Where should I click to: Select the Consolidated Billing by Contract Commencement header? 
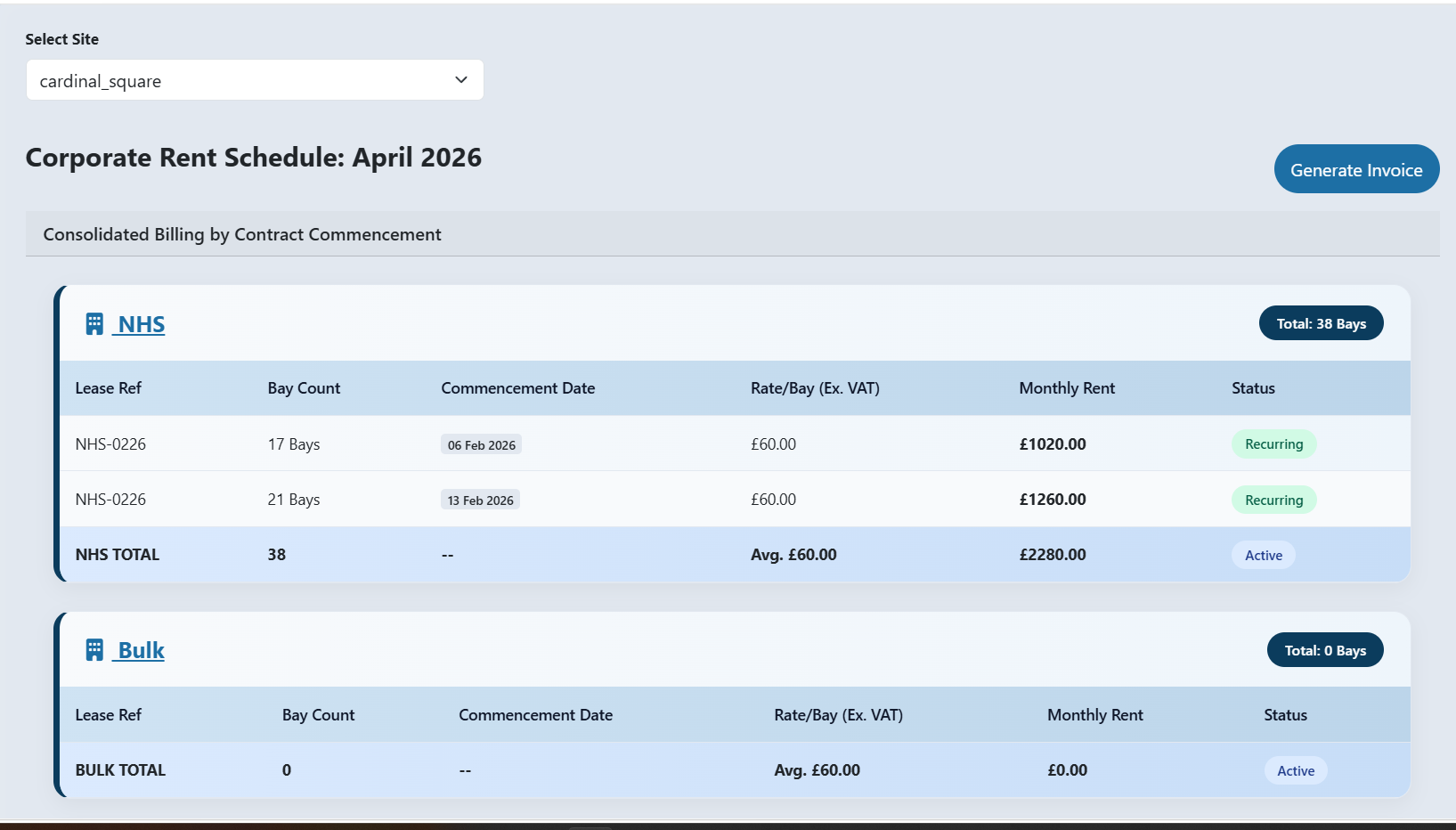[x=242, y=234]
